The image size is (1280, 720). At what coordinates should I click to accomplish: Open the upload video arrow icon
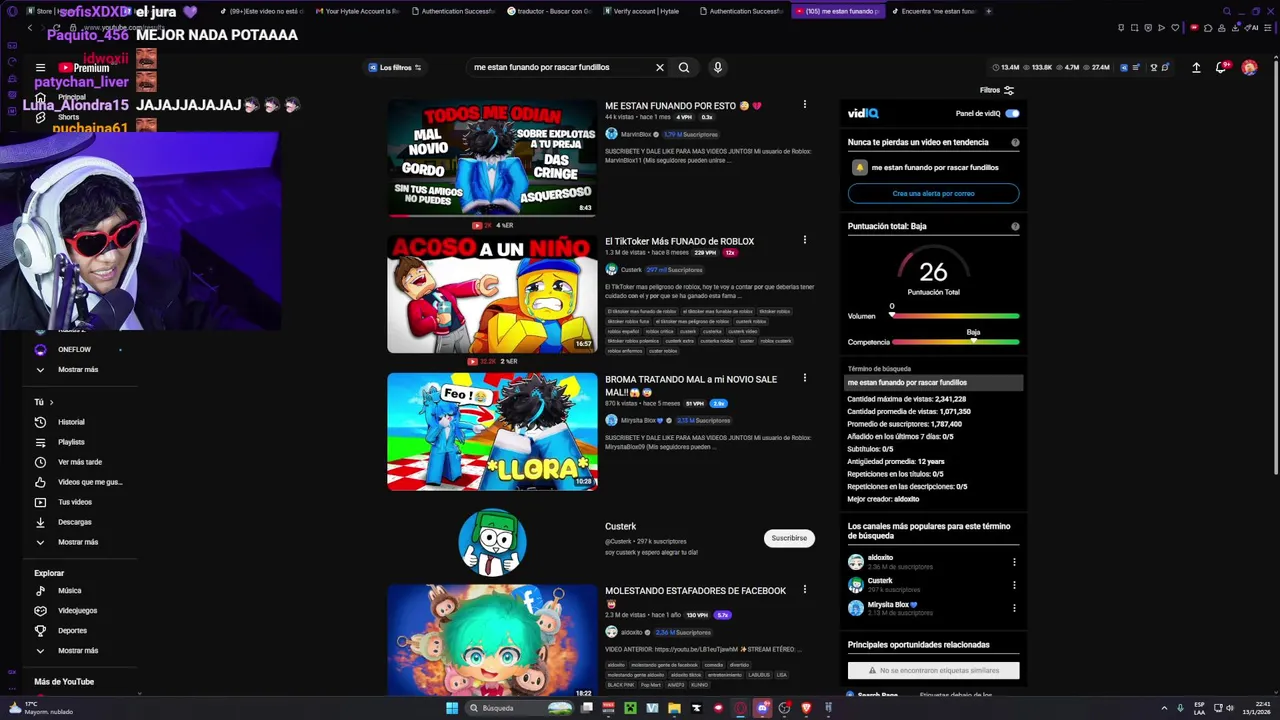pos(1196,67)
